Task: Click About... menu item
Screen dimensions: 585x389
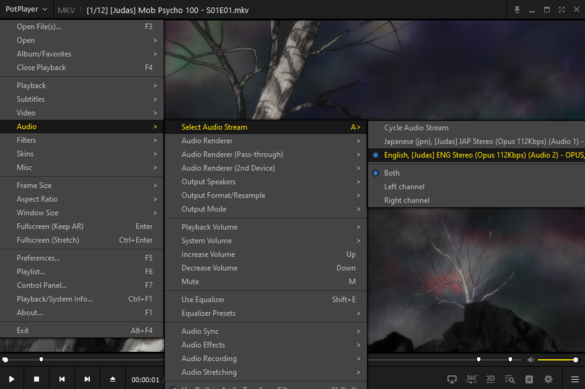Action: (82, 313)
